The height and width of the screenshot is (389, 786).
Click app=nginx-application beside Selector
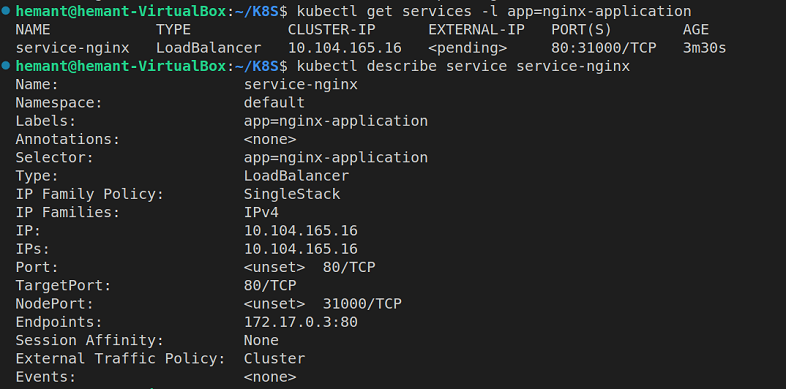(336, 157)
